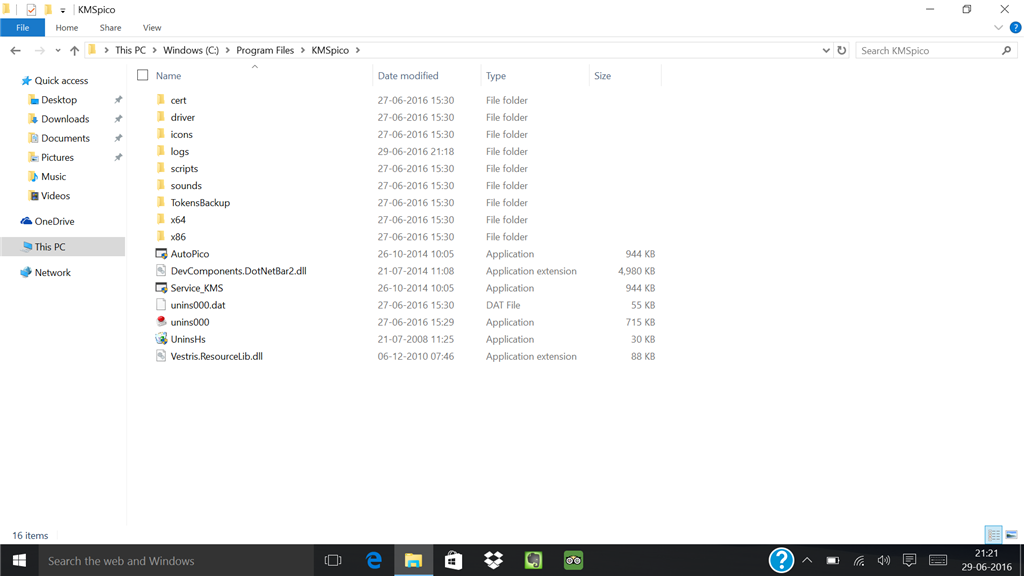The width and height of the screenshot is (1024, 576).
Task: Click Windows (C:) in the breadcrumb
Action: [x=191, y=50]
